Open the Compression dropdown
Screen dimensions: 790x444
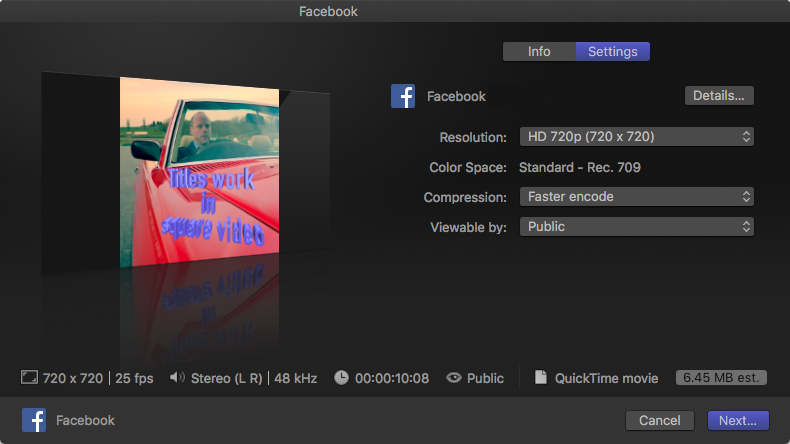pyautogui.click(x=637, y=197)
